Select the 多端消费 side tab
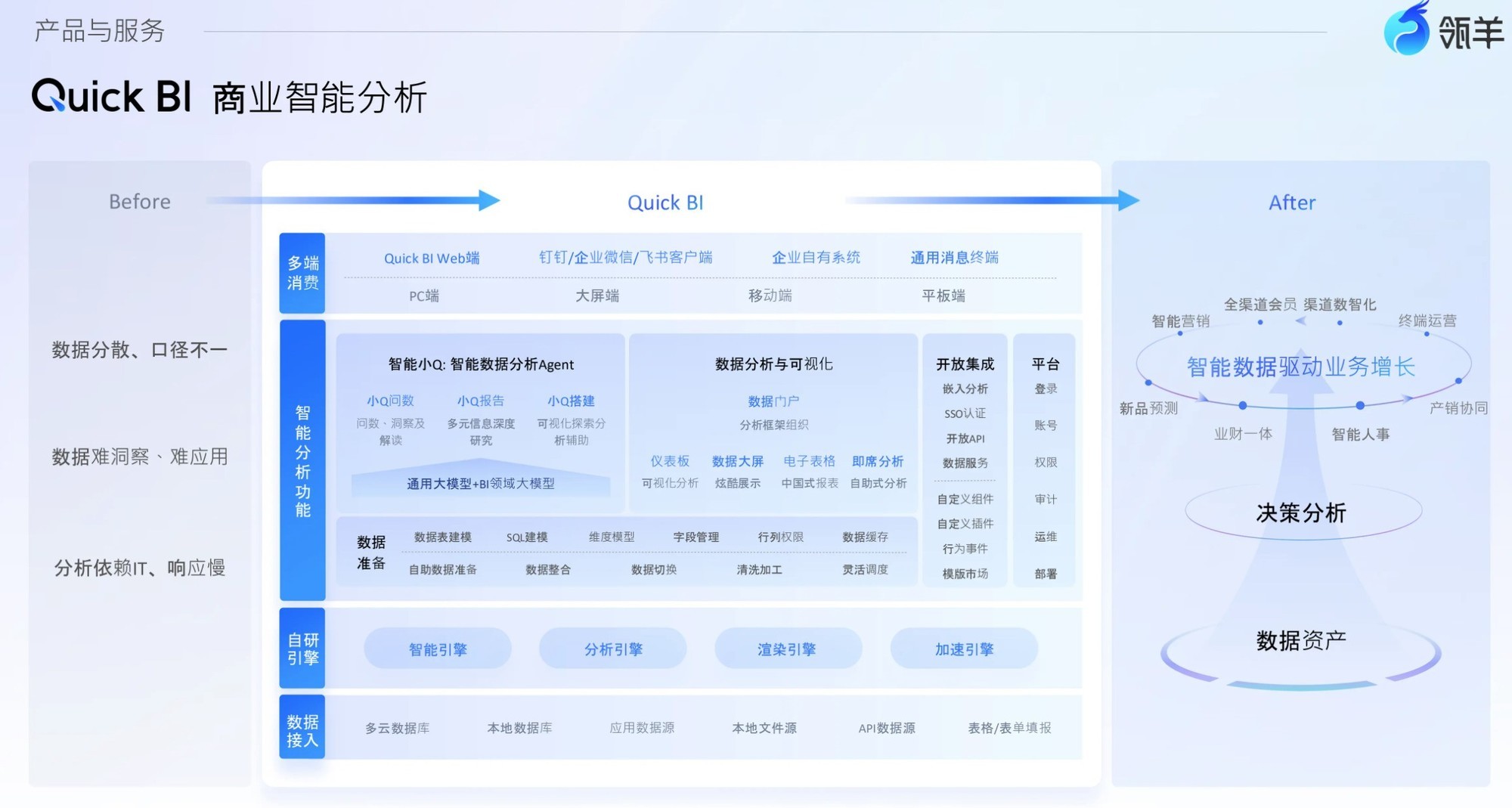 [x=302, y=273]
